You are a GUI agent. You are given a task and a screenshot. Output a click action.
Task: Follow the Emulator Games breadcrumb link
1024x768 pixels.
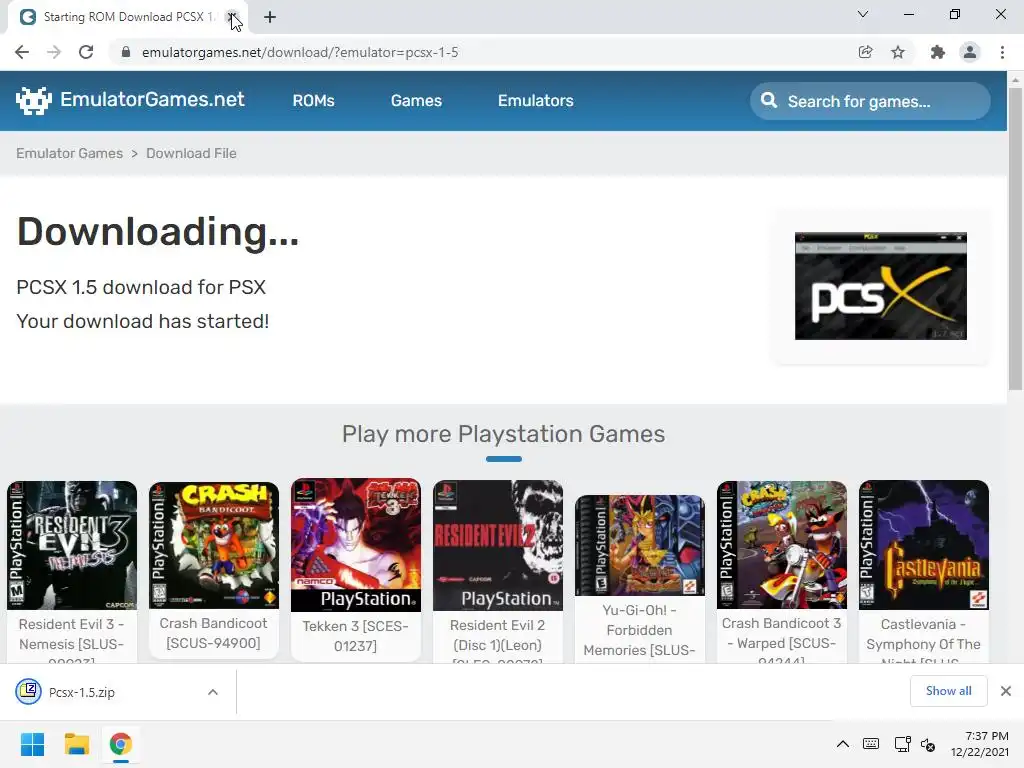[x=69, y=153]
